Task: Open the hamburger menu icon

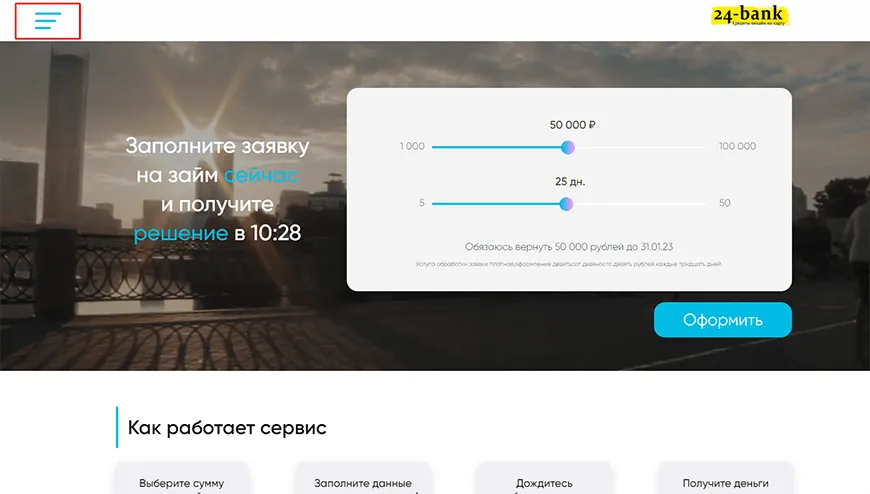Action: coord(48,21)
